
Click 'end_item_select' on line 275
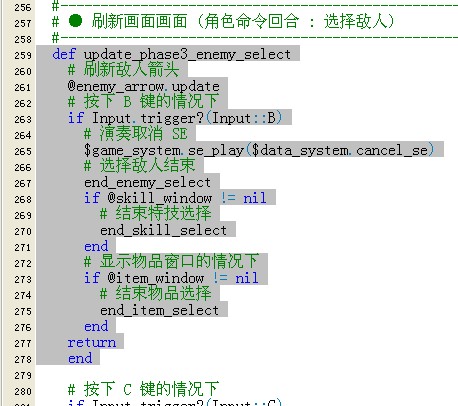[159, 310]
